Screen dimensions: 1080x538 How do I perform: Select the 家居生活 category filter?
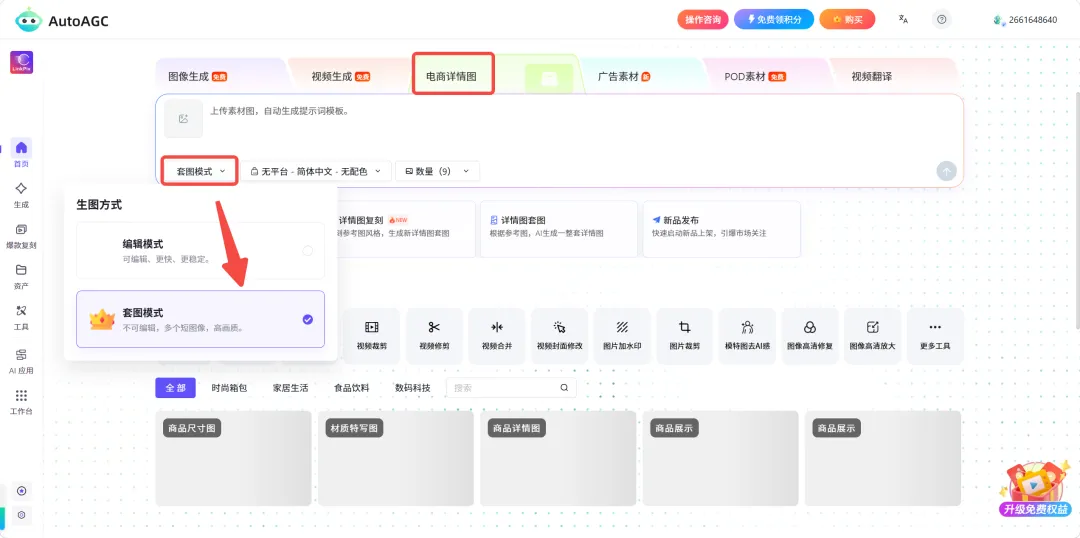(291, 388)
